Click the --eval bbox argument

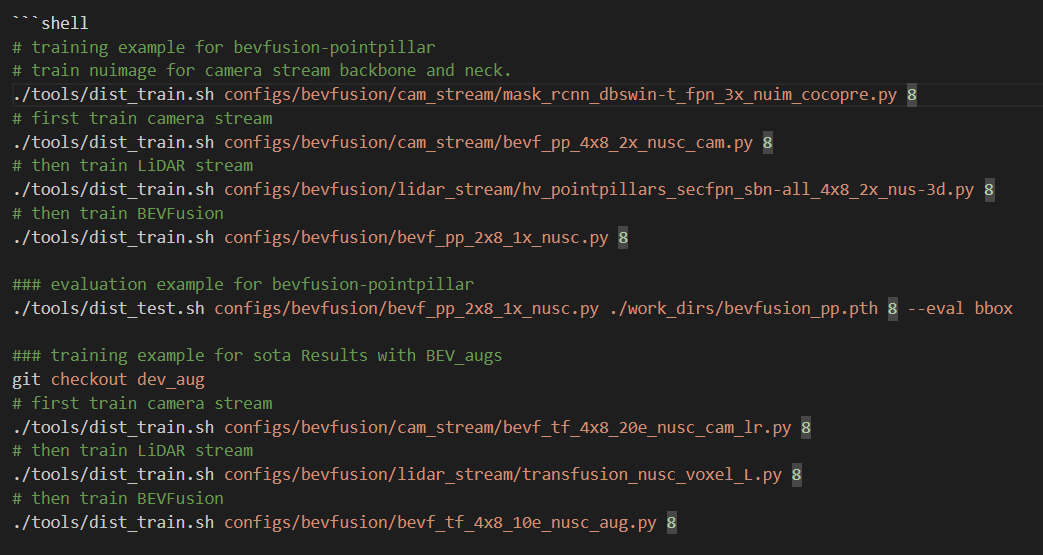[960, 308]
